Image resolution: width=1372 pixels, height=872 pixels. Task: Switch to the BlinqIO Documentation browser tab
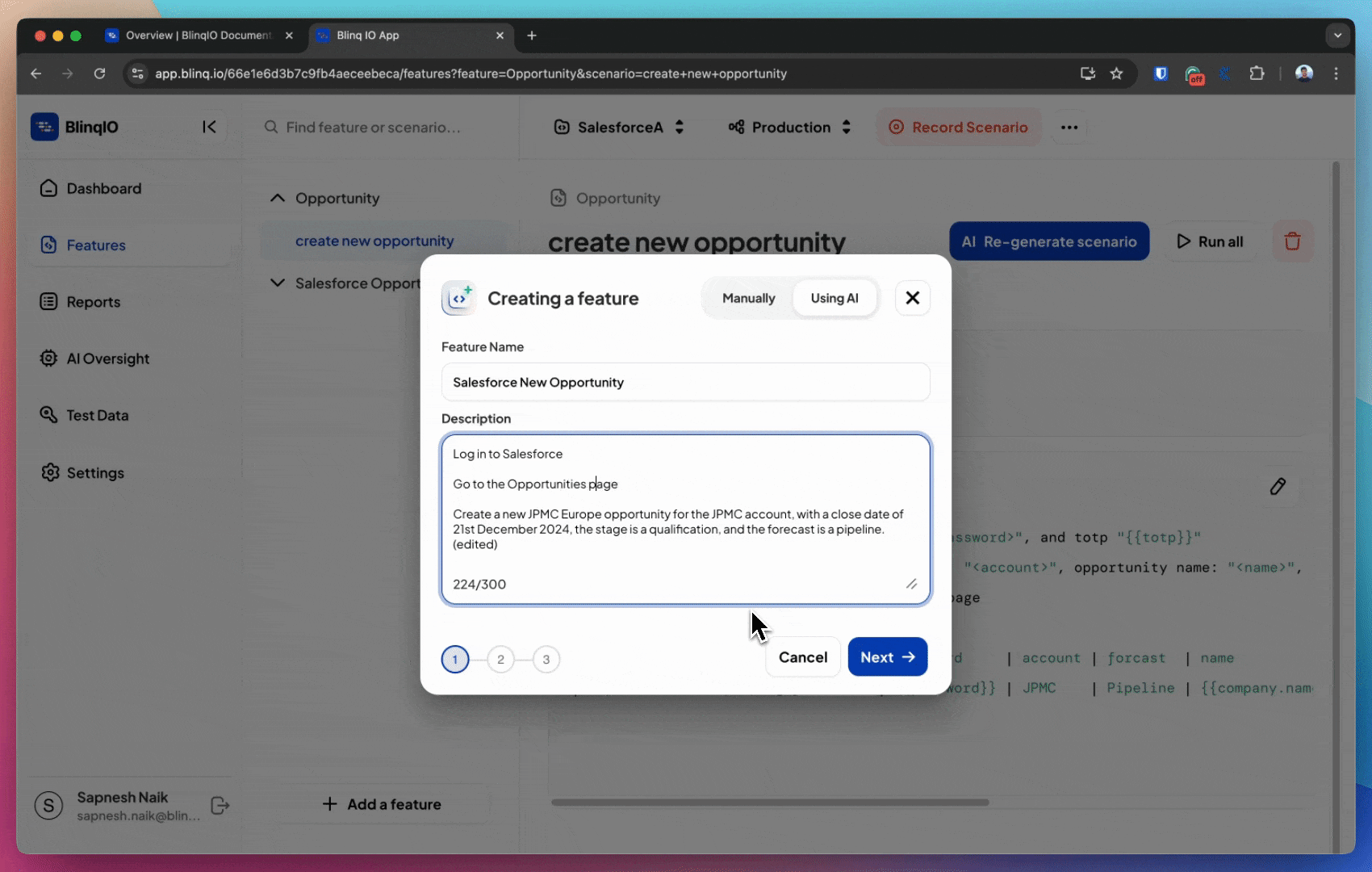click(x=198, y=36)
